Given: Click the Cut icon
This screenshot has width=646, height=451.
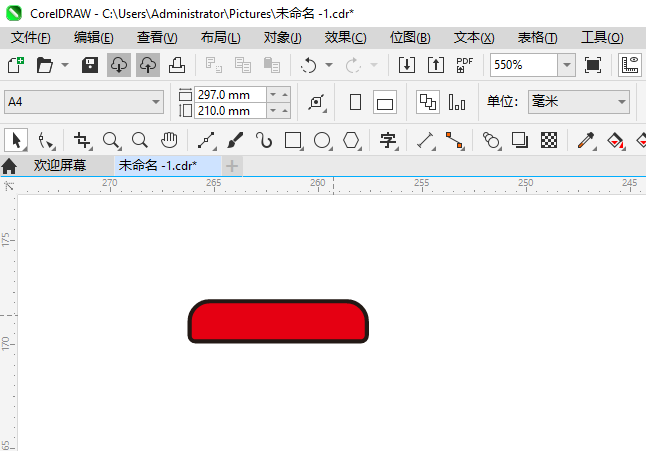Looking at the screenshot, I should [213, 65].
